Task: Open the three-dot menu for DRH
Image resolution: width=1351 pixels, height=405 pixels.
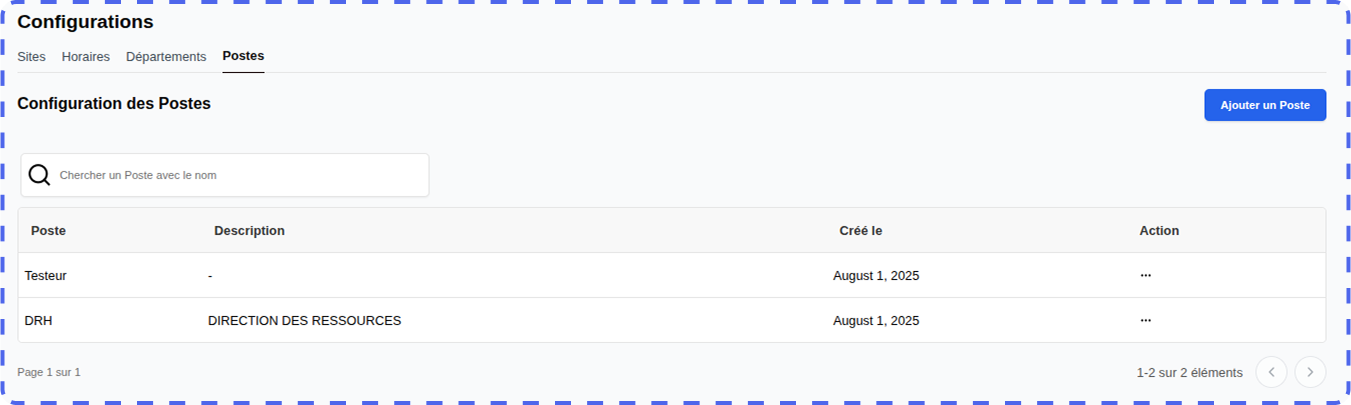Action: 1145,320
